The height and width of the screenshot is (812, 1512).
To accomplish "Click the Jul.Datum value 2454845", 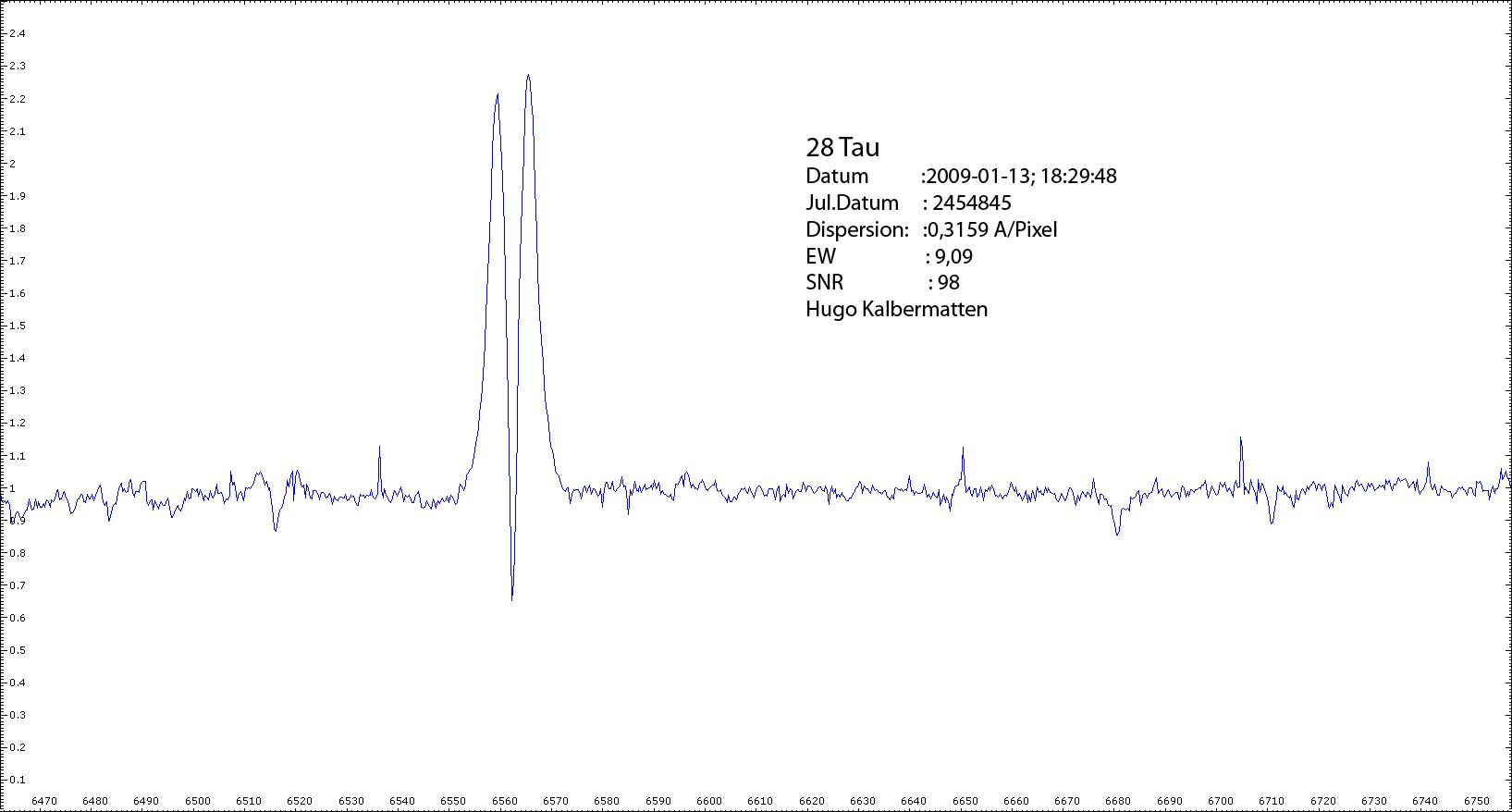I will [971, 203].
